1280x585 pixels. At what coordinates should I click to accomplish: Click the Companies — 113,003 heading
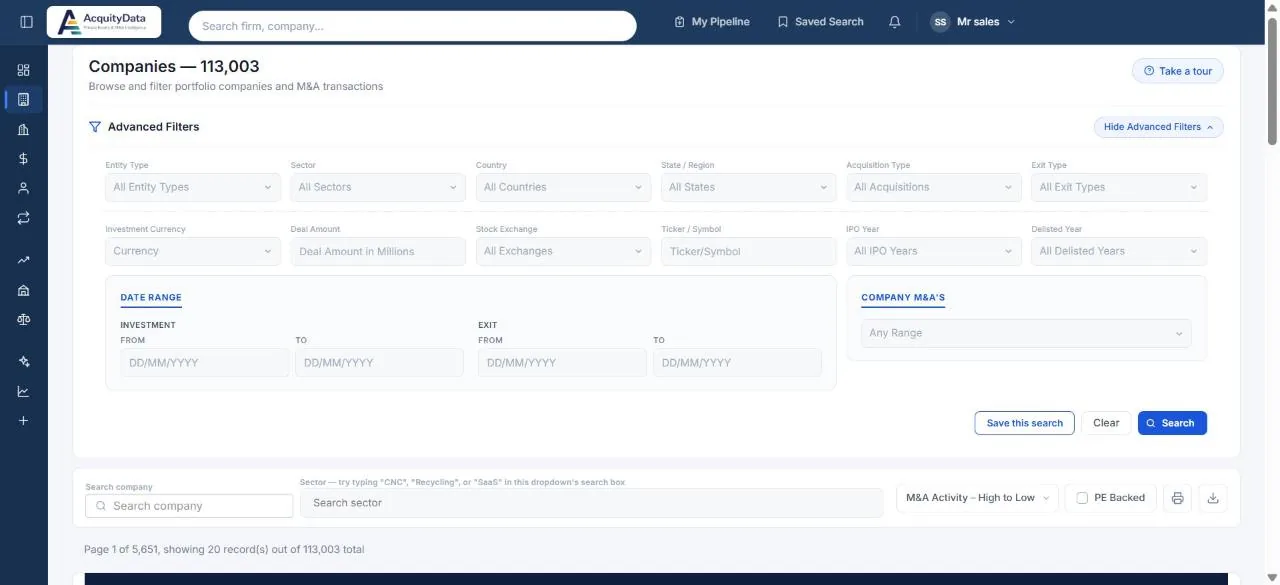(174, 66)
